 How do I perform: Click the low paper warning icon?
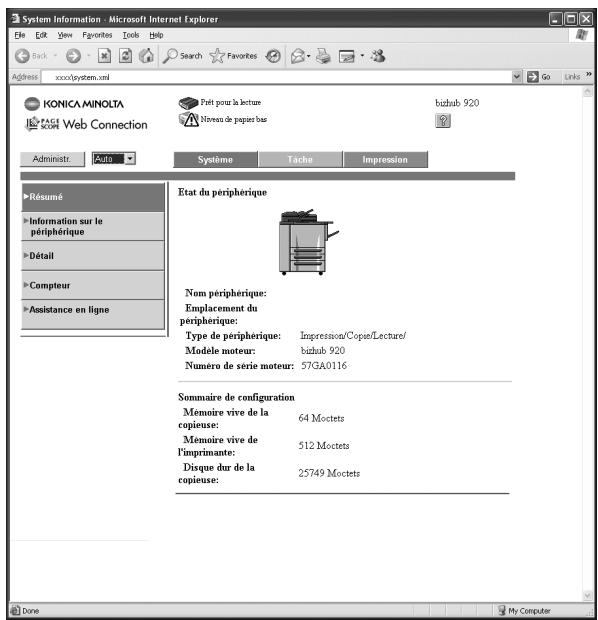[x=189, y=119]
